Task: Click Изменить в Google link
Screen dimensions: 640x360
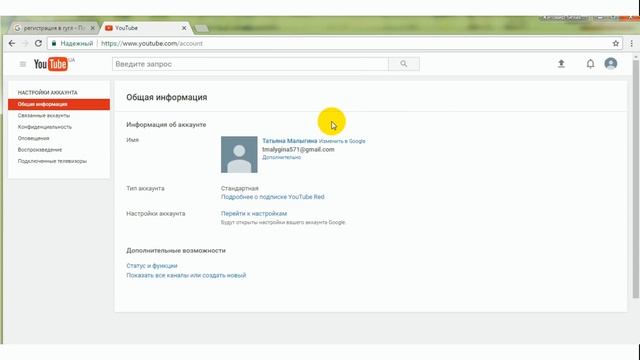Action: click(342, 141)
